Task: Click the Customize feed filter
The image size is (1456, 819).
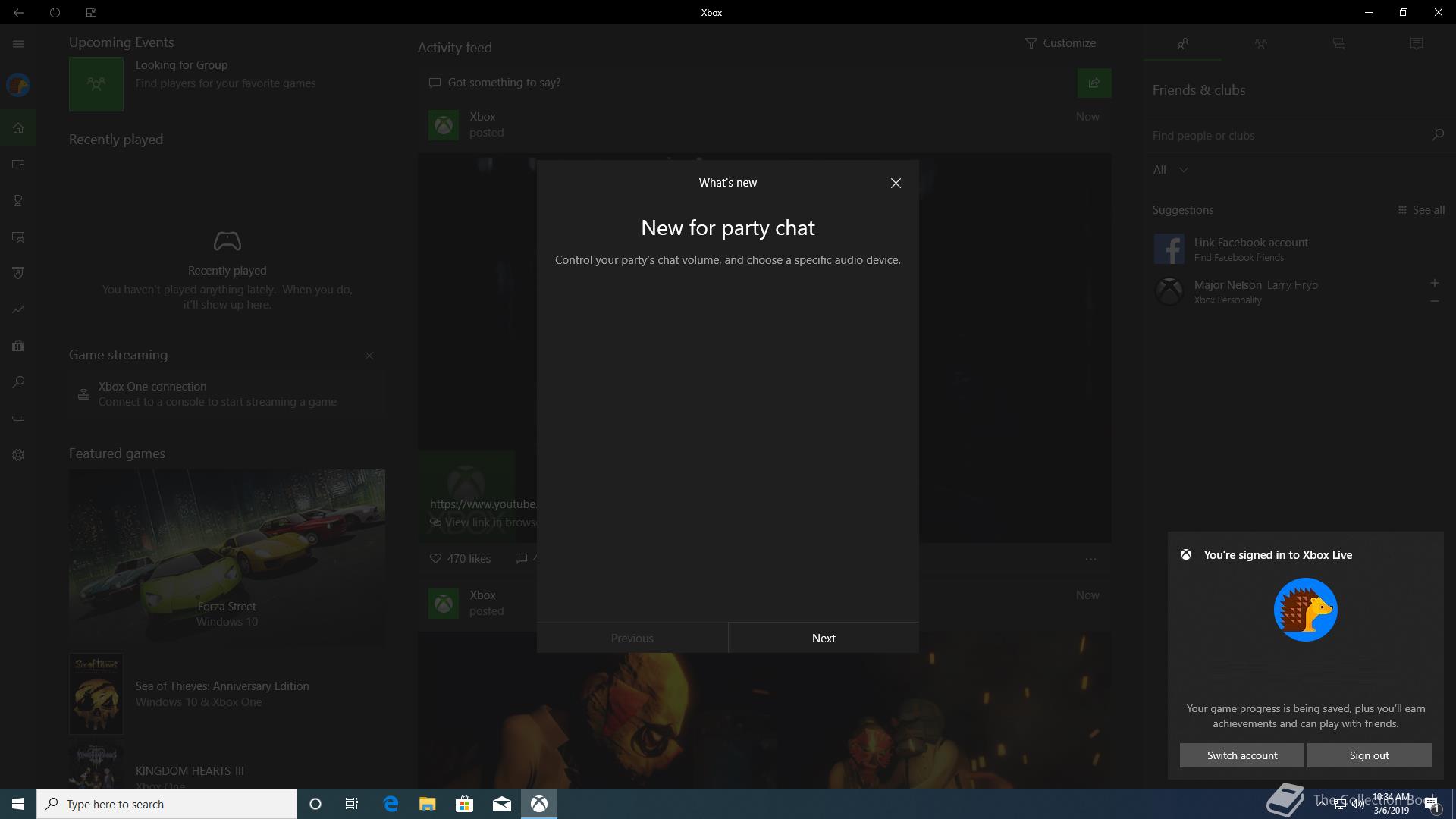Action: click(1060, 43)
